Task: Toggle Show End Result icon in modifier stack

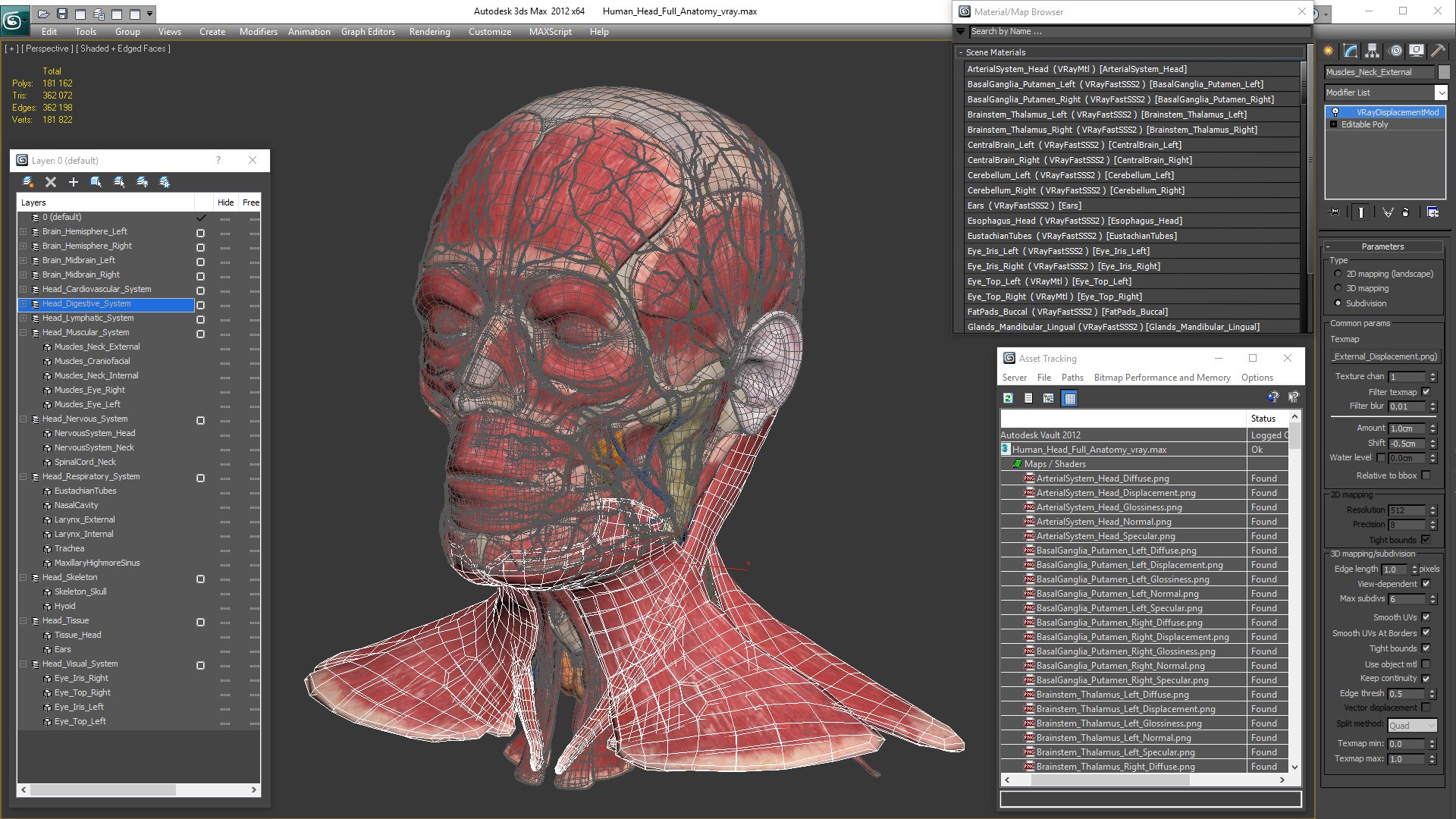Action: point(1361,212)
